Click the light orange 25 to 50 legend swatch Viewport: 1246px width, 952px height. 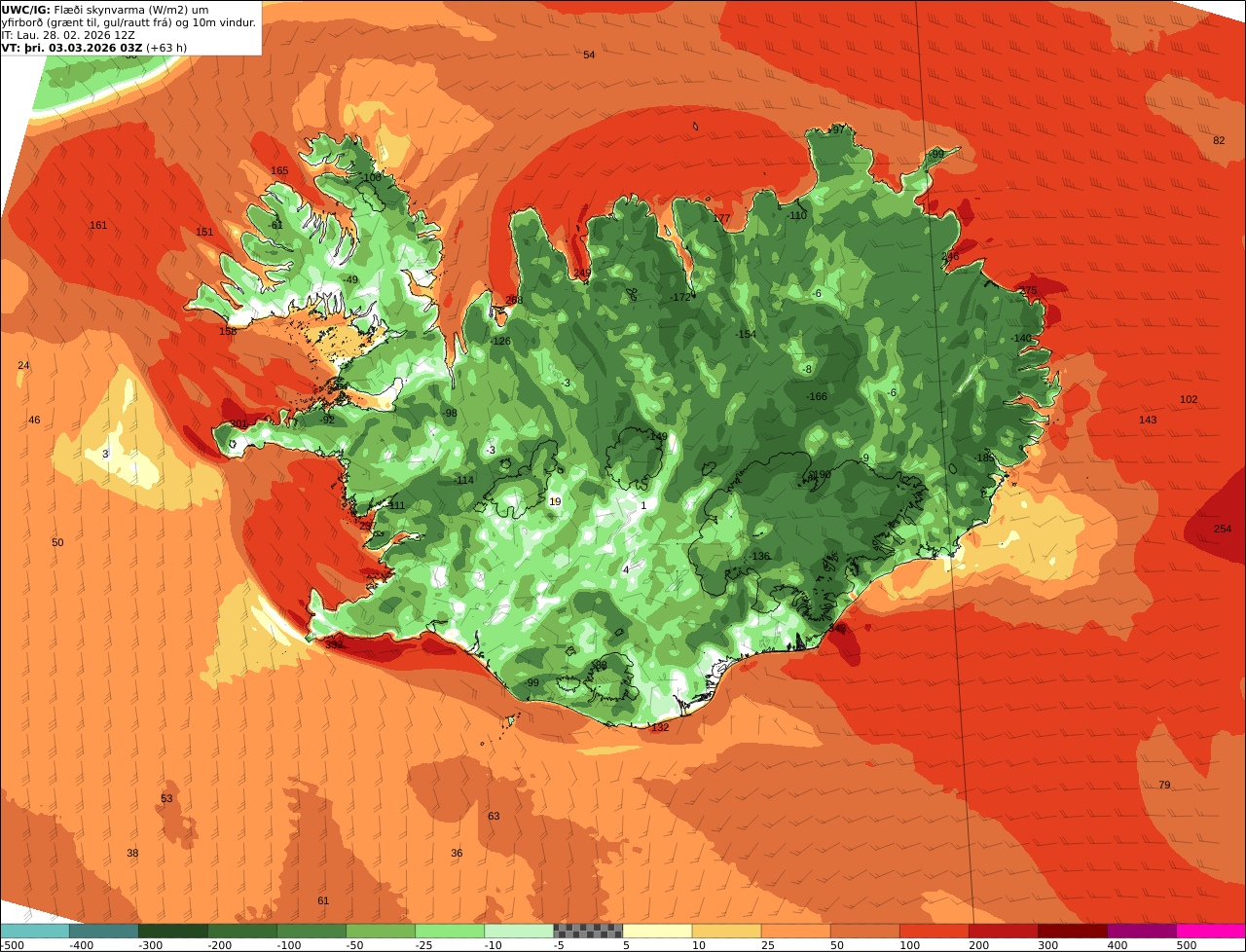(x=795, y=932)
